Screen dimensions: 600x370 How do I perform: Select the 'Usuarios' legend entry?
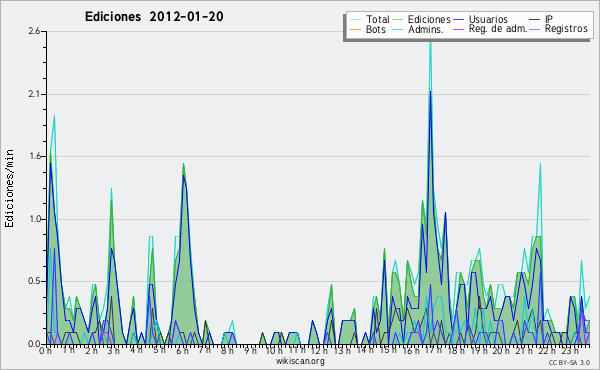[x=480, y=19]
